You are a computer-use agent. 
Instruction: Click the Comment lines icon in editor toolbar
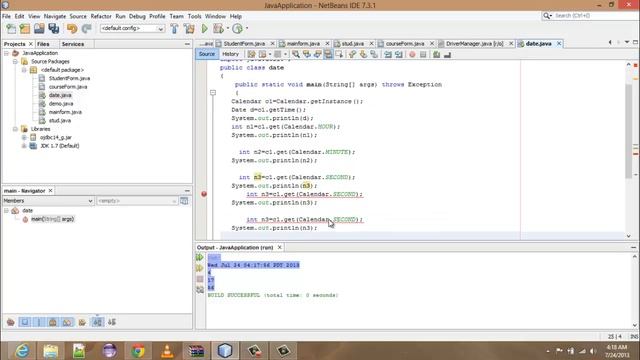436,54
